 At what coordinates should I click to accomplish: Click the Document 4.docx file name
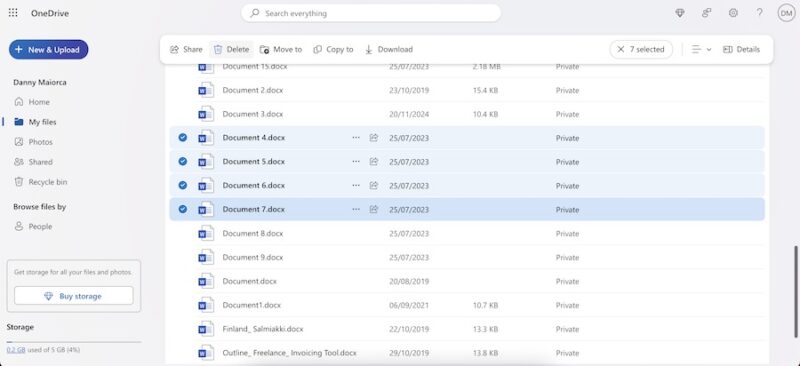tap(254, 138)
